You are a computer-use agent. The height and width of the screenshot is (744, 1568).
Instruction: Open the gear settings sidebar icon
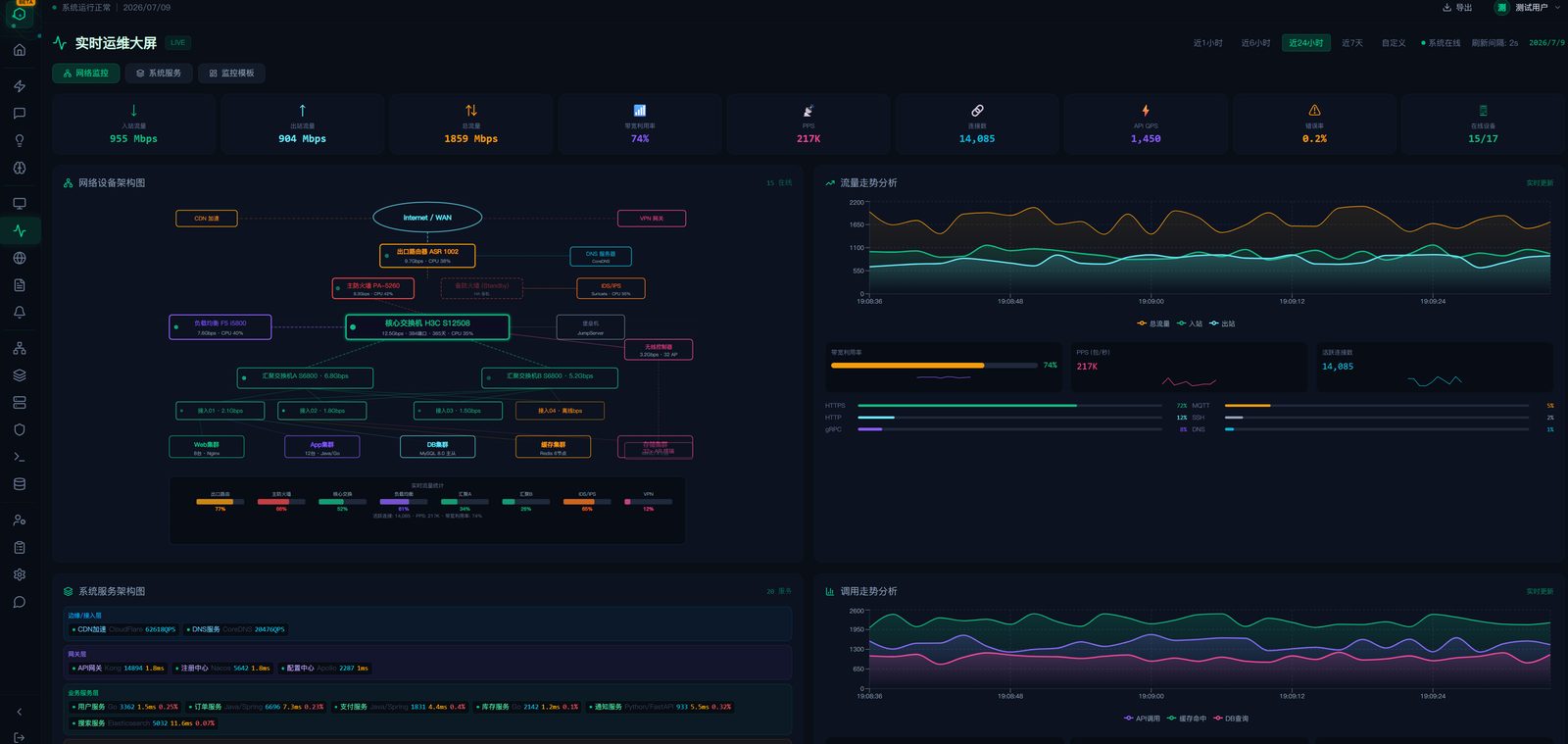point(20,575)
